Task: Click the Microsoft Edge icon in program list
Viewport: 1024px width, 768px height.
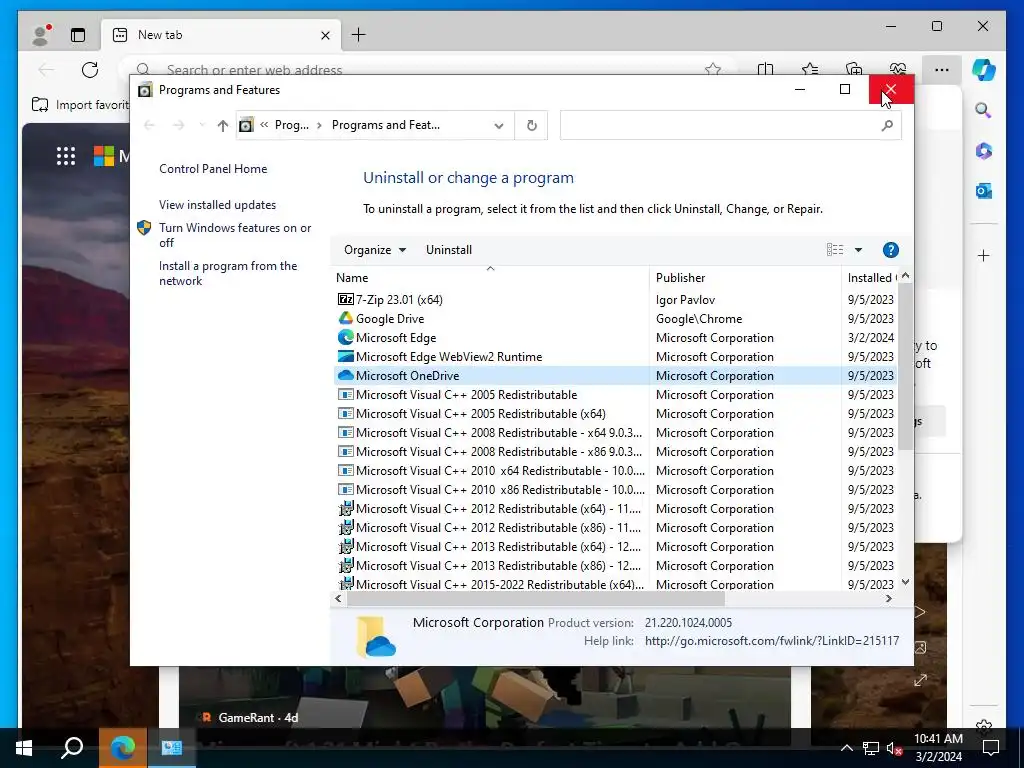Action: click(x=345, y=337)
